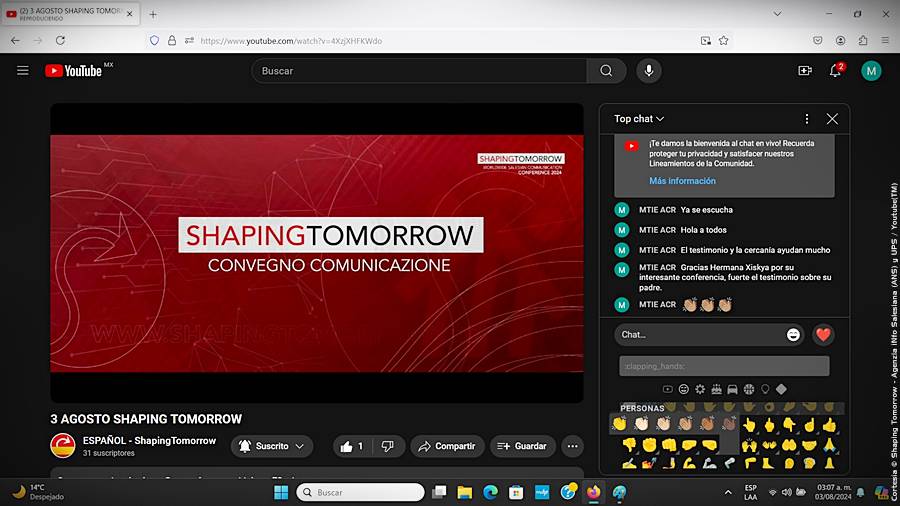The image size is (900, 506).
Task: Pick the darkest skin tone clapping hands
Action: 729,424
